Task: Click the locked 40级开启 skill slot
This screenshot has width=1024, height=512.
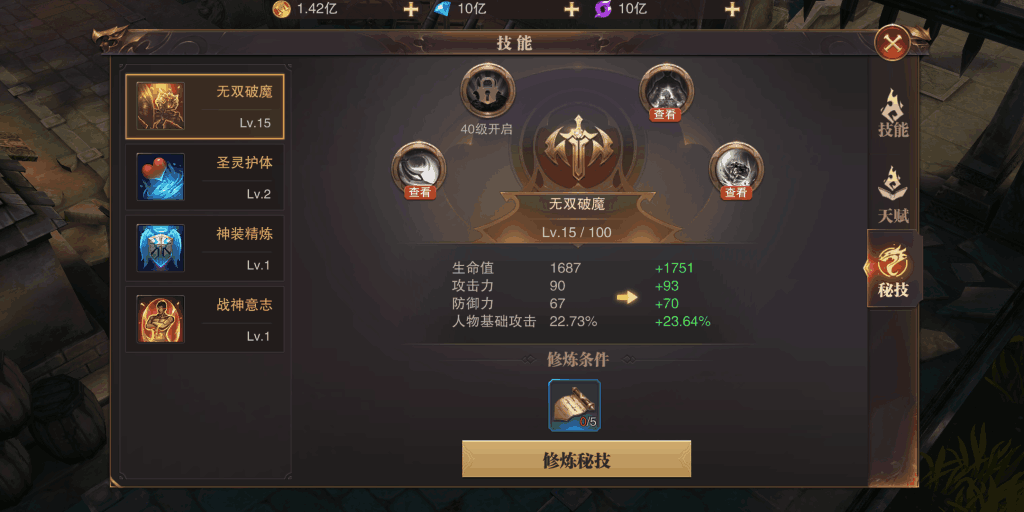Action: [x=487, y=91]
